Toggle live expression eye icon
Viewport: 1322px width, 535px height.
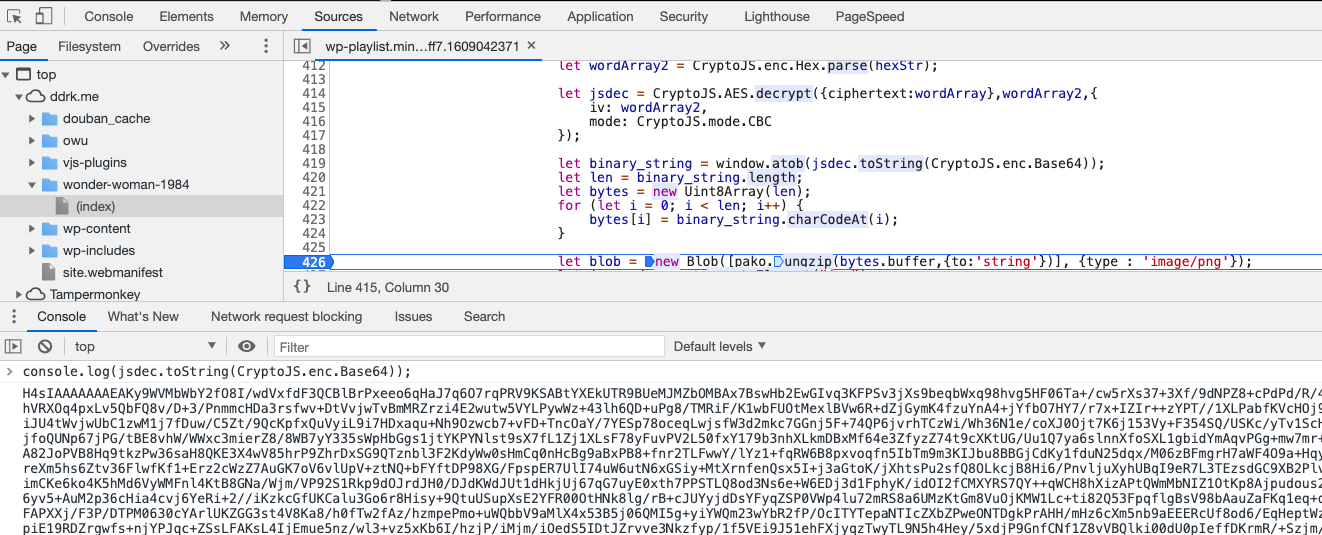tap(246, 346)
